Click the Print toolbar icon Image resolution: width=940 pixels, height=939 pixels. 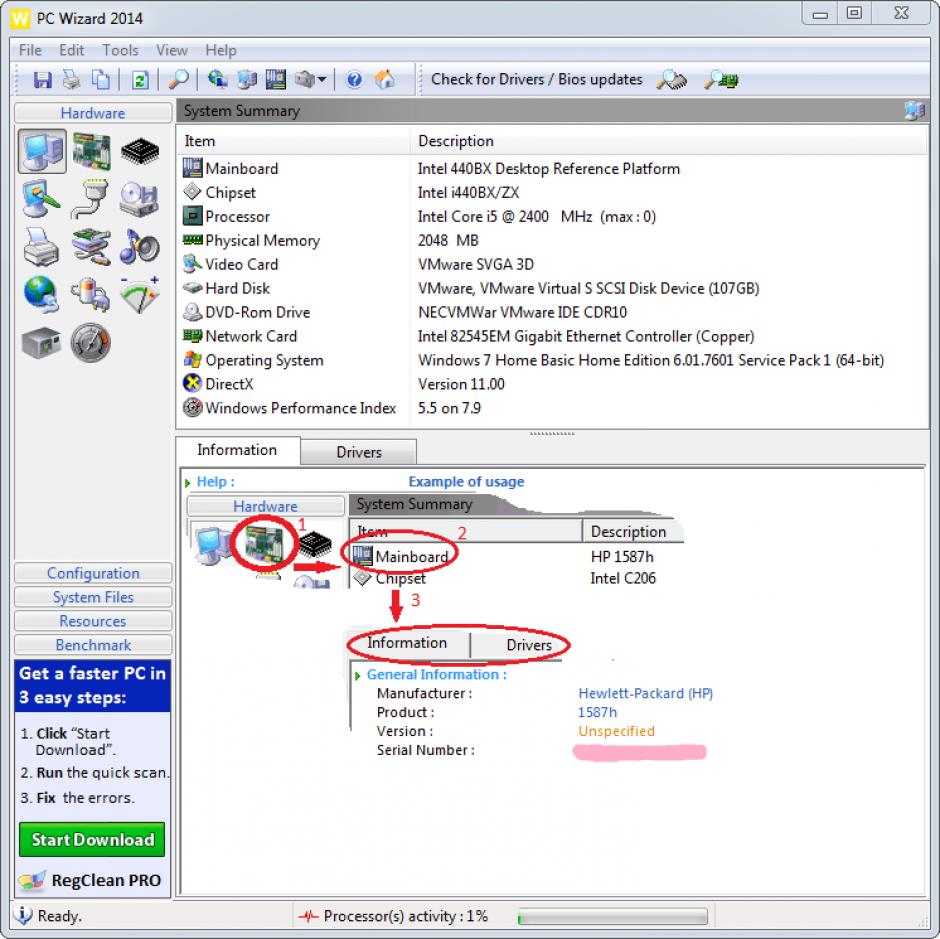point(72,80)
